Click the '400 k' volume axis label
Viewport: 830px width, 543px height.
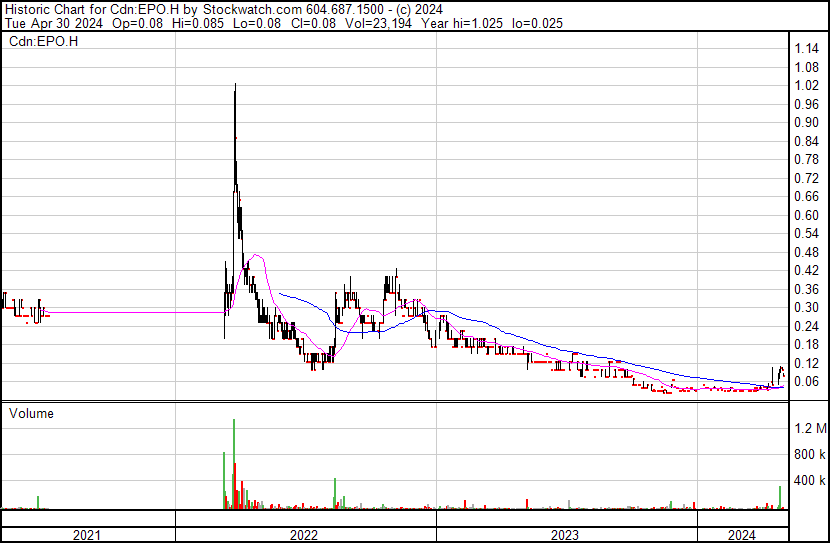coord(810,481)
